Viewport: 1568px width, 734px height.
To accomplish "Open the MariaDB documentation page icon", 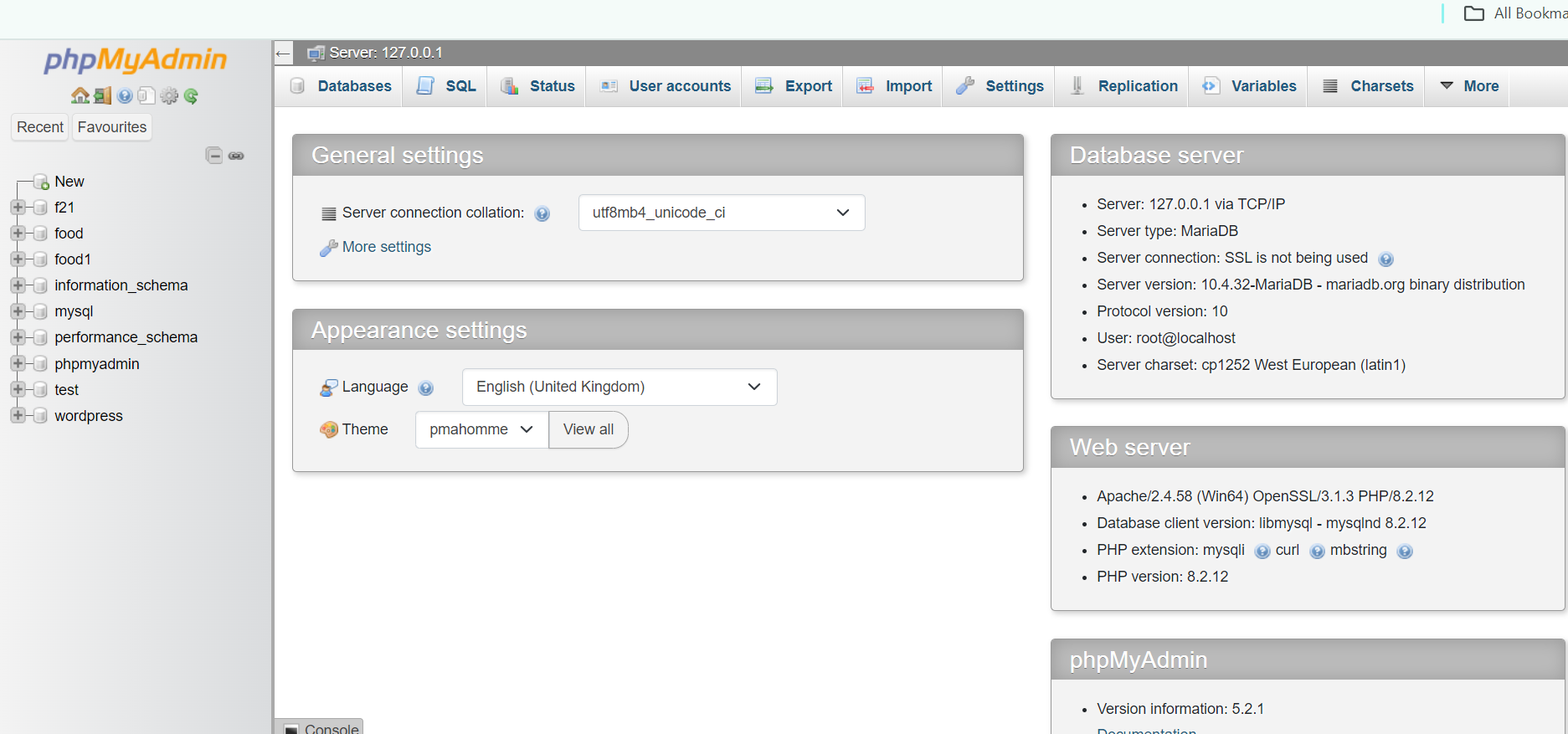I will click(147, 95).
